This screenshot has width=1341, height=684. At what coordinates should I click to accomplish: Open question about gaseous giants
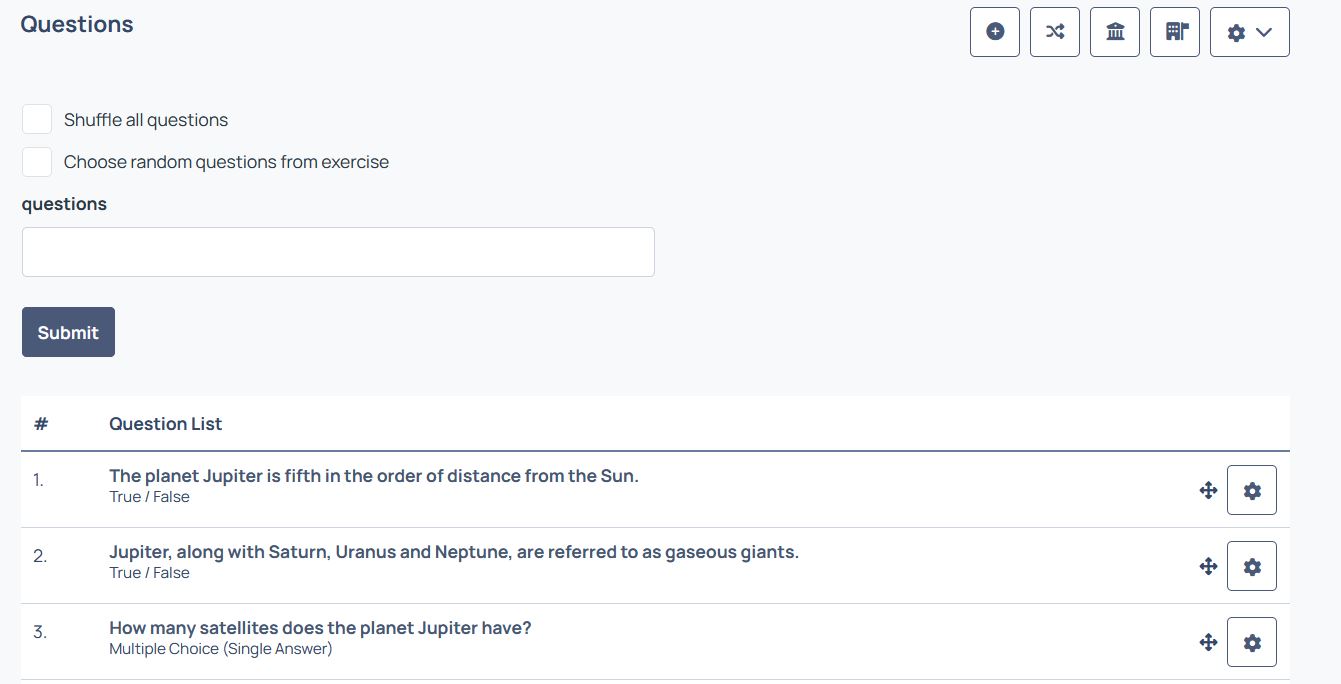click(454, 552)
